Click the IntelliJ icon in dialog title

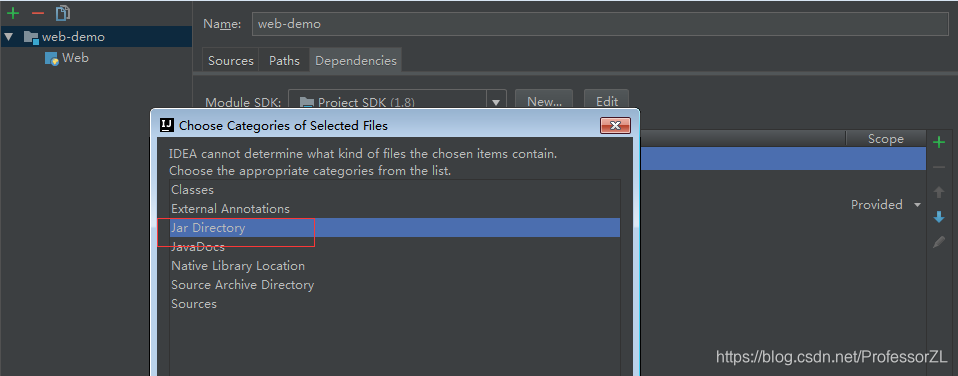click(x=166, y=125)
